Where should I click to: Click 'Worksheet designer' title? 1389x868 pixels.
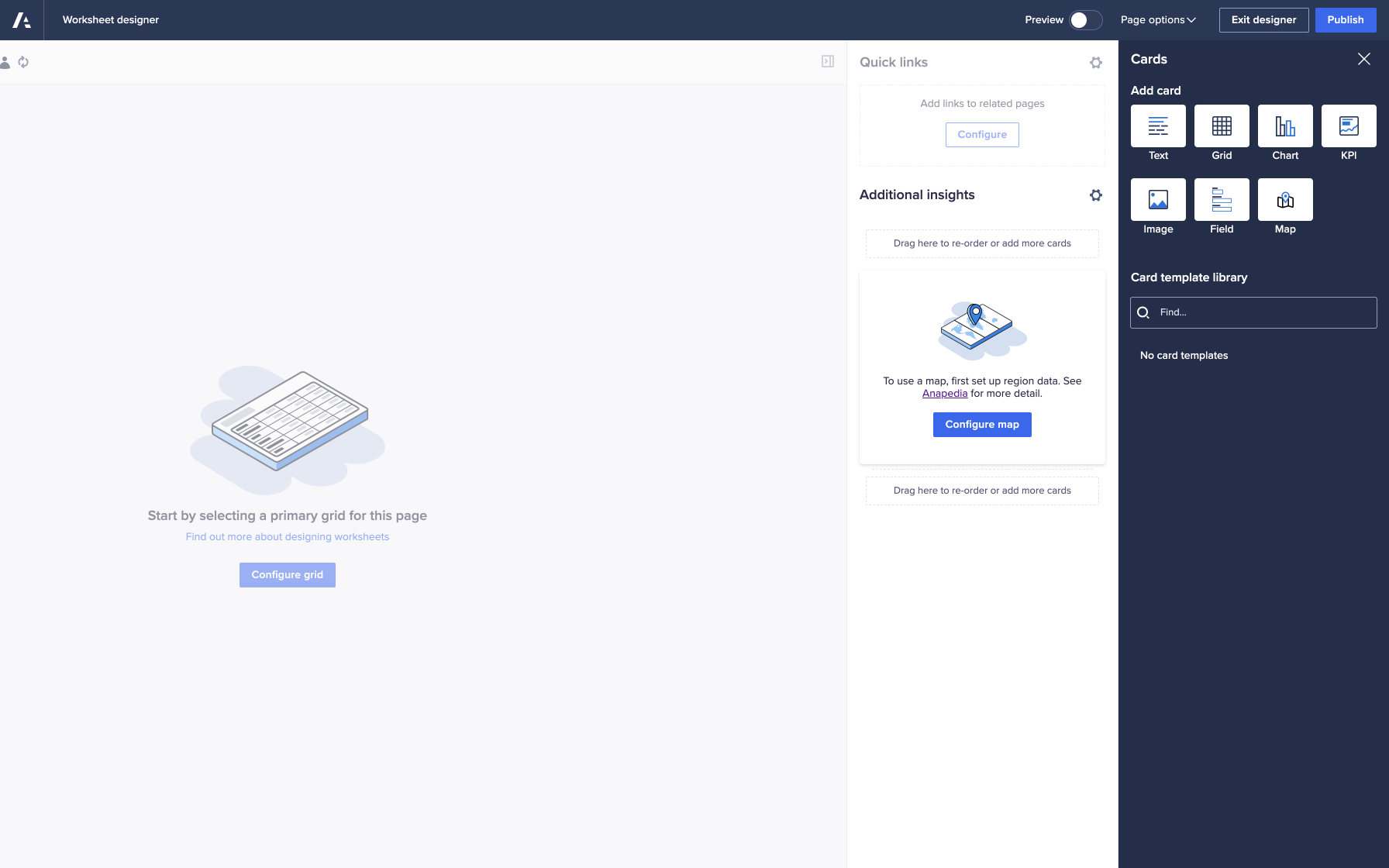tap(111, 20)
